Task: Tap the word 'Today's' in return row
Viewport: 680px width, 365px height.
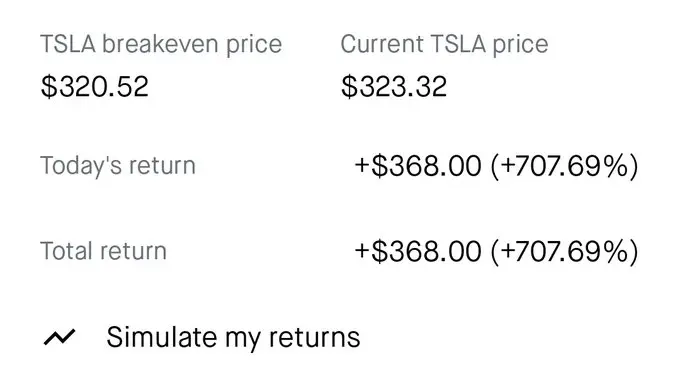Action: click(81, 166)
